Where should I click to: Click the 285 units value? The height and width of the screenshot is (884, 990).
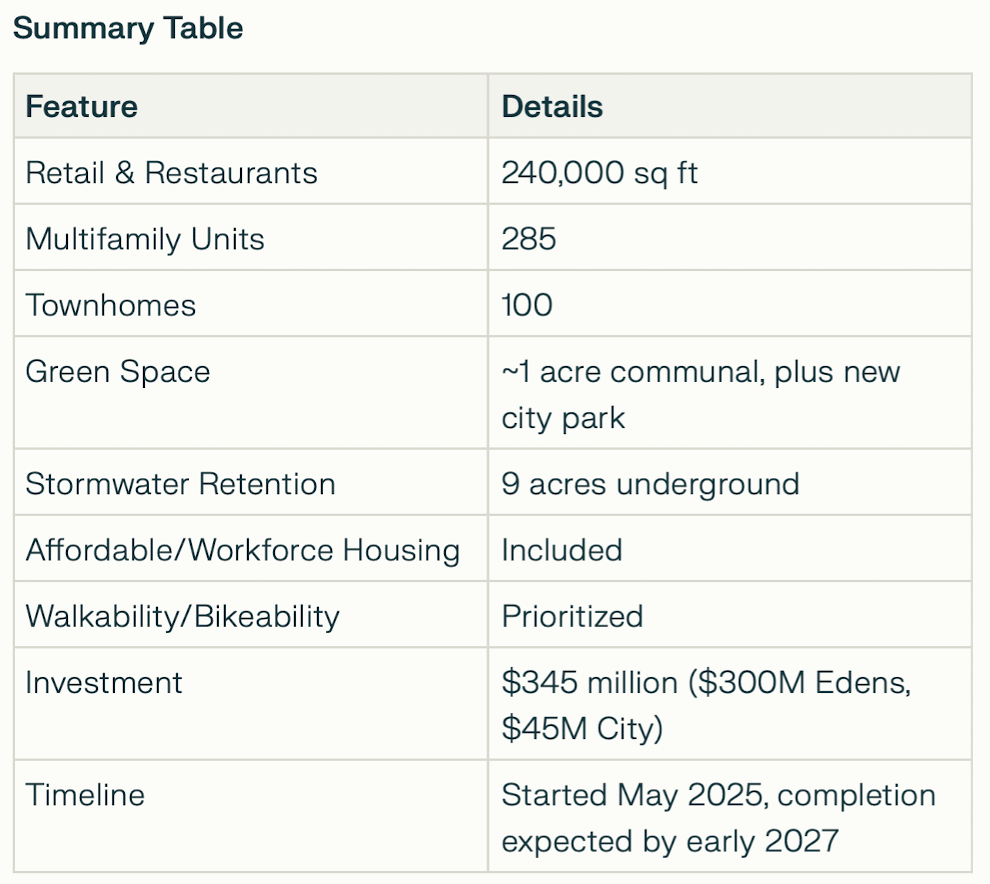[528, 239]
